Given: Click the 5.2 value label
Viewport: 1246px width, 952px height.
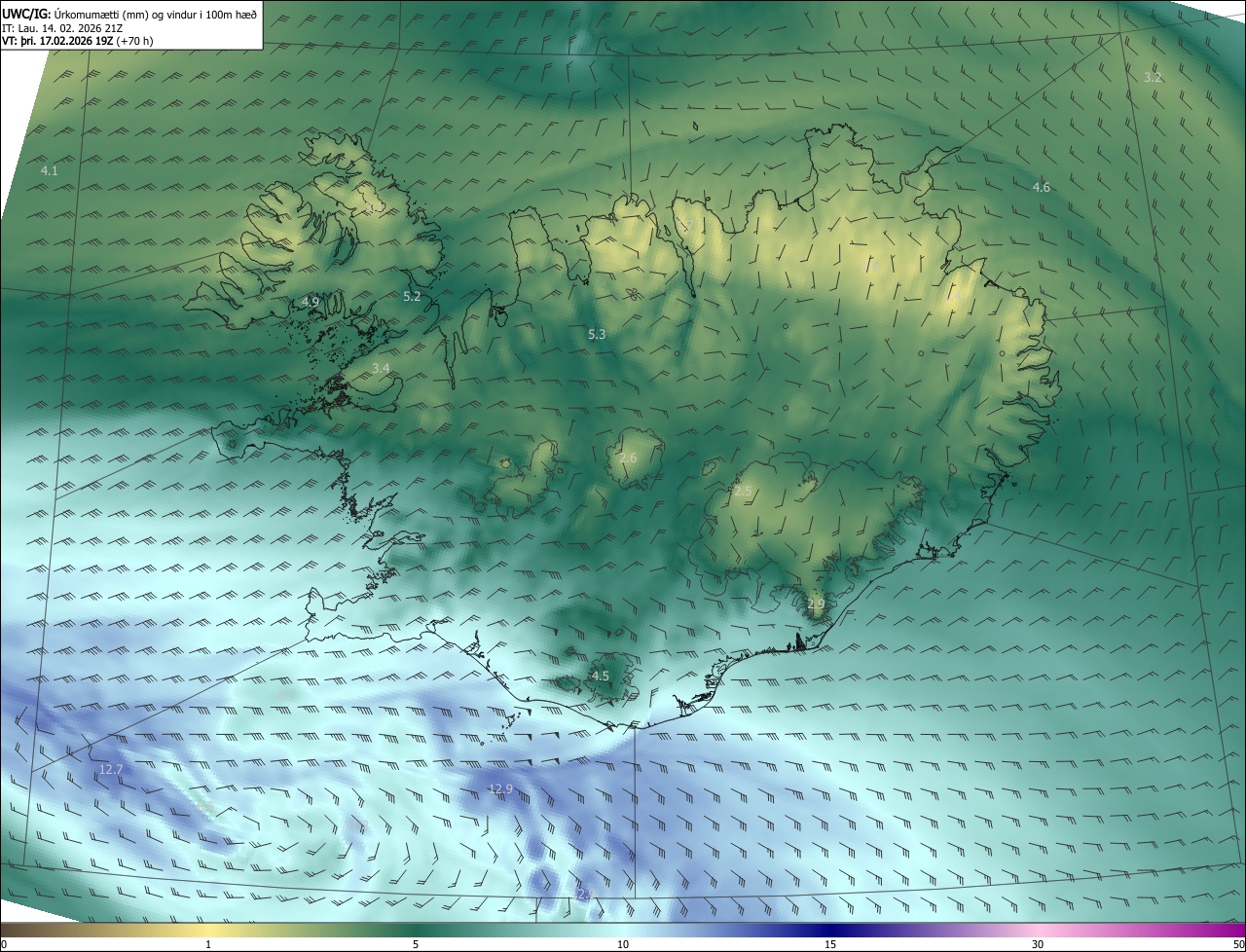Looking at the screenshot, I should pyautogui.click(x=412, y=296).
